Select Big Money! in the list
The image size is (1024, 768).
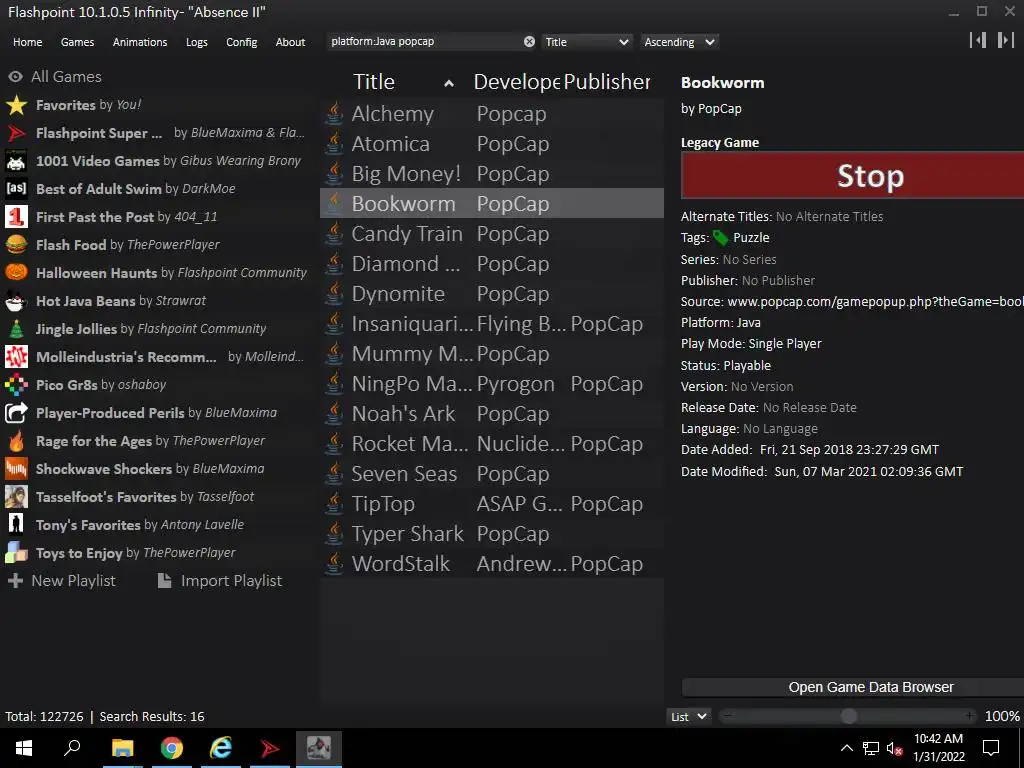point(492,174)
